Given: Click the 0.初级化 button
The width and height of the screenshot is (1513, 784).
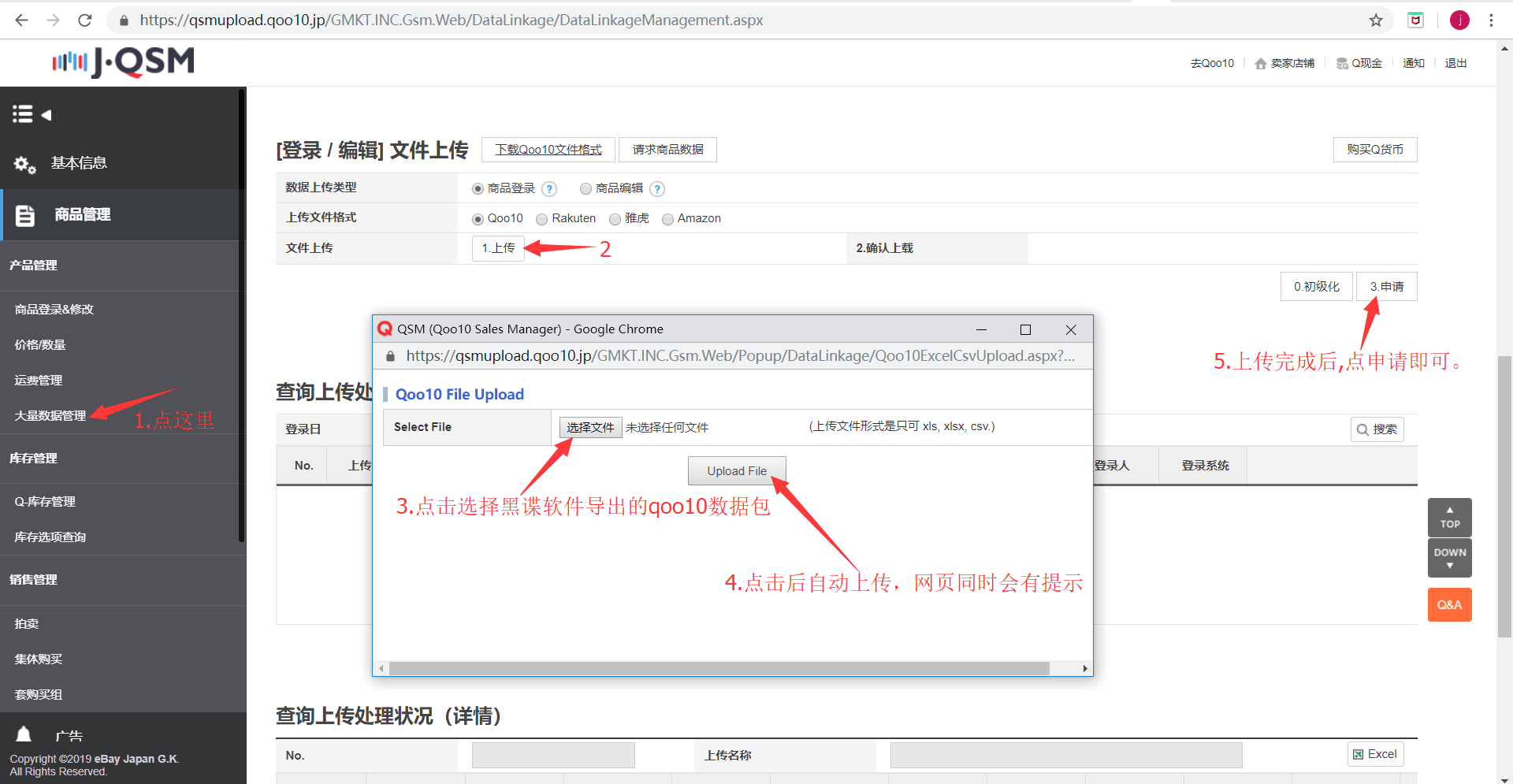Looking at the screenshot, I should (x=1317, y=287).
